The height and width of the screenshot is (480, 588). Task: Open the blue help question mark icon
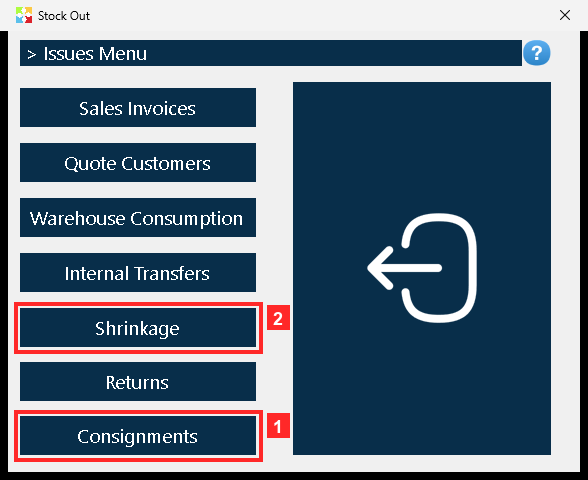pos(537,53)
